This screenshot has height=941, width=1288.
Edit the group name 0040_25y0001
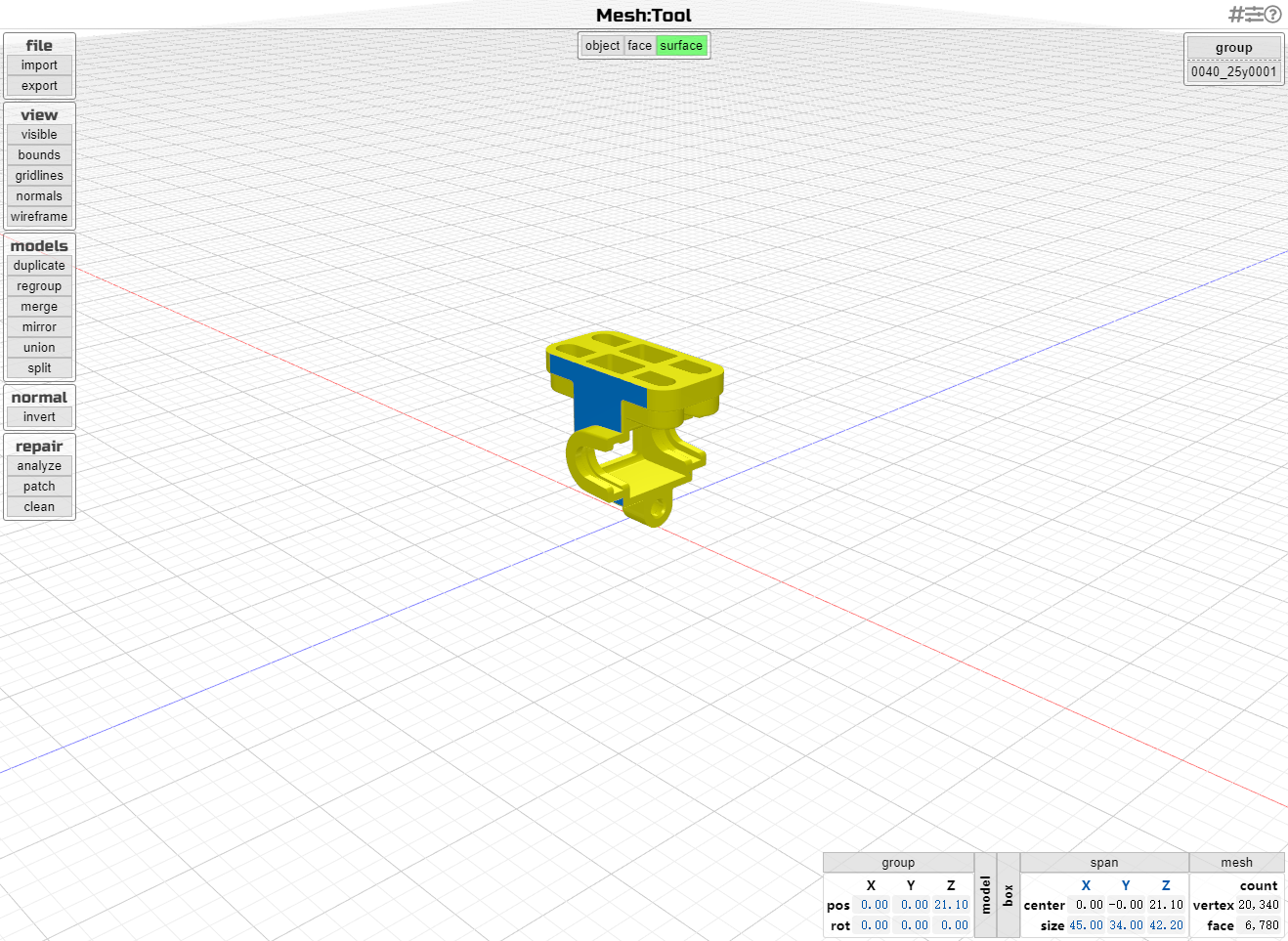(x=1233, y=70)
